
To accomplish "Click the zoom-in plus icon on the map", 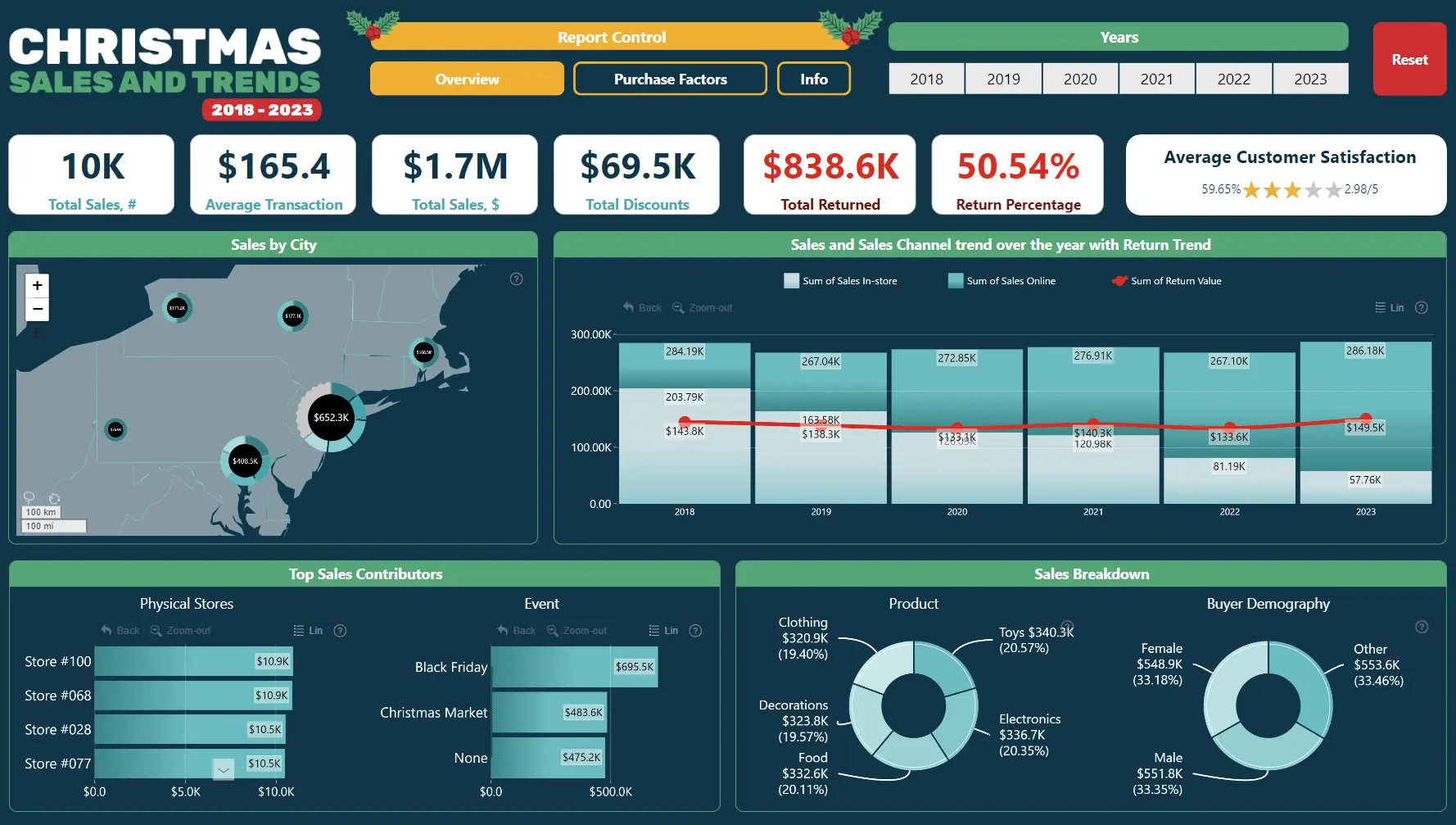I will click(x=37, y=285).
